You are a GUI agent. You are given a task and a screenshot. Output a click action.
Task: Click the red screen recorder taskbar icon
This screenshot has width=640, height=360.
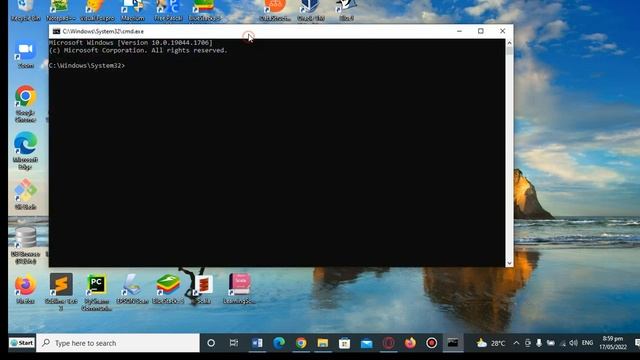click(x=431, y=343)
